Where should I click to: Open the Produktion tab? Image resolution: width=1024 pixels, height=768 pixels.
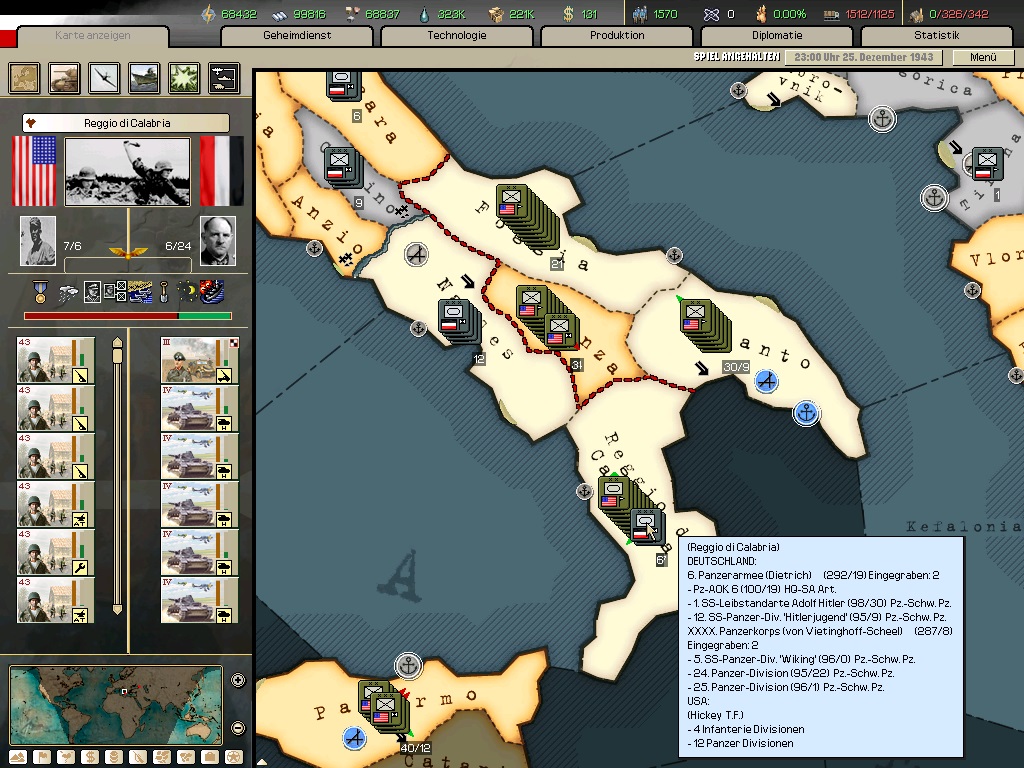point(617,35)
